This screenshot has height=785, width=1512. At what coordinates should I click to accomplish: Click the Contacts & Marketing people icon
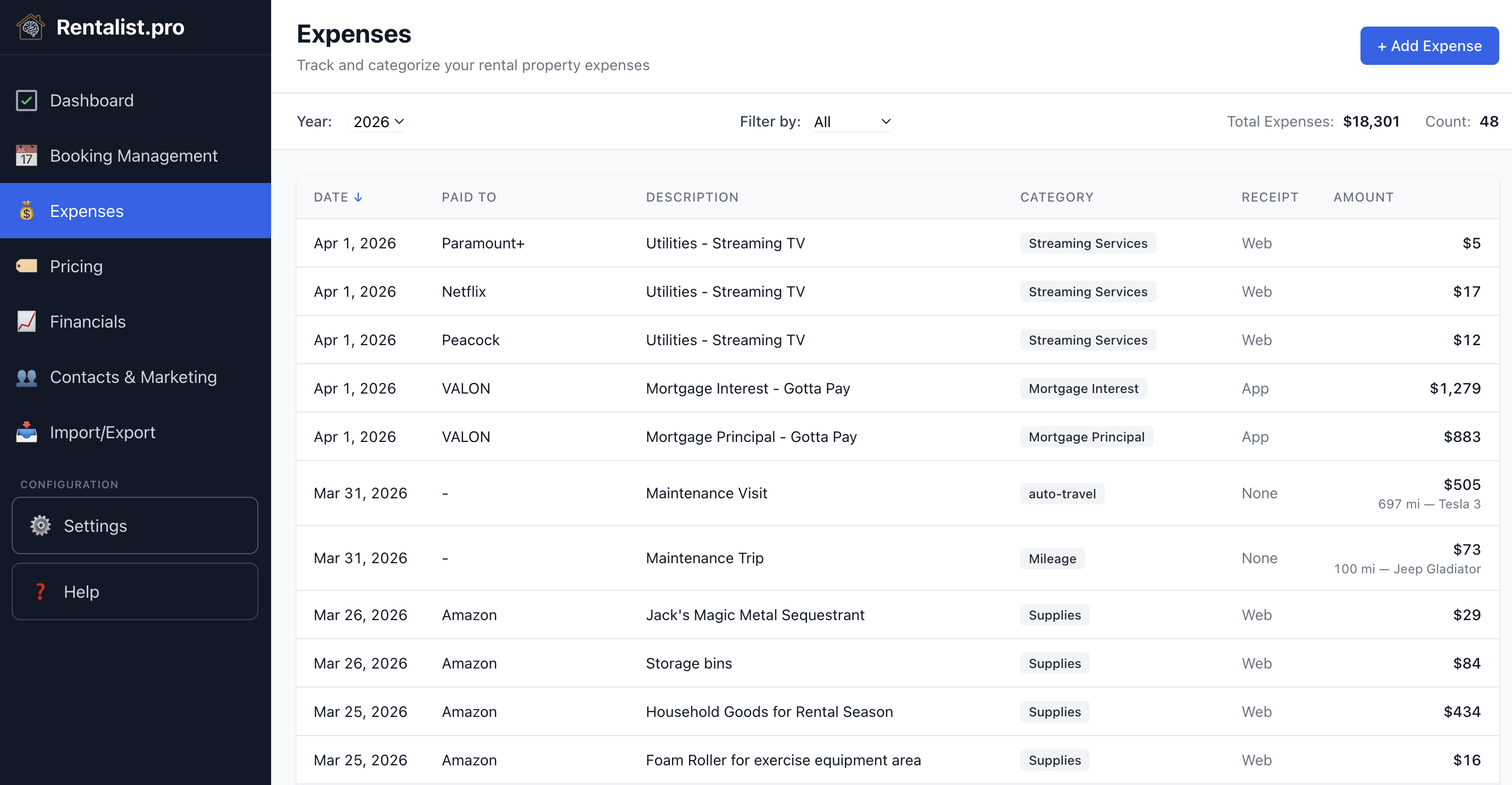pos(26,377)
